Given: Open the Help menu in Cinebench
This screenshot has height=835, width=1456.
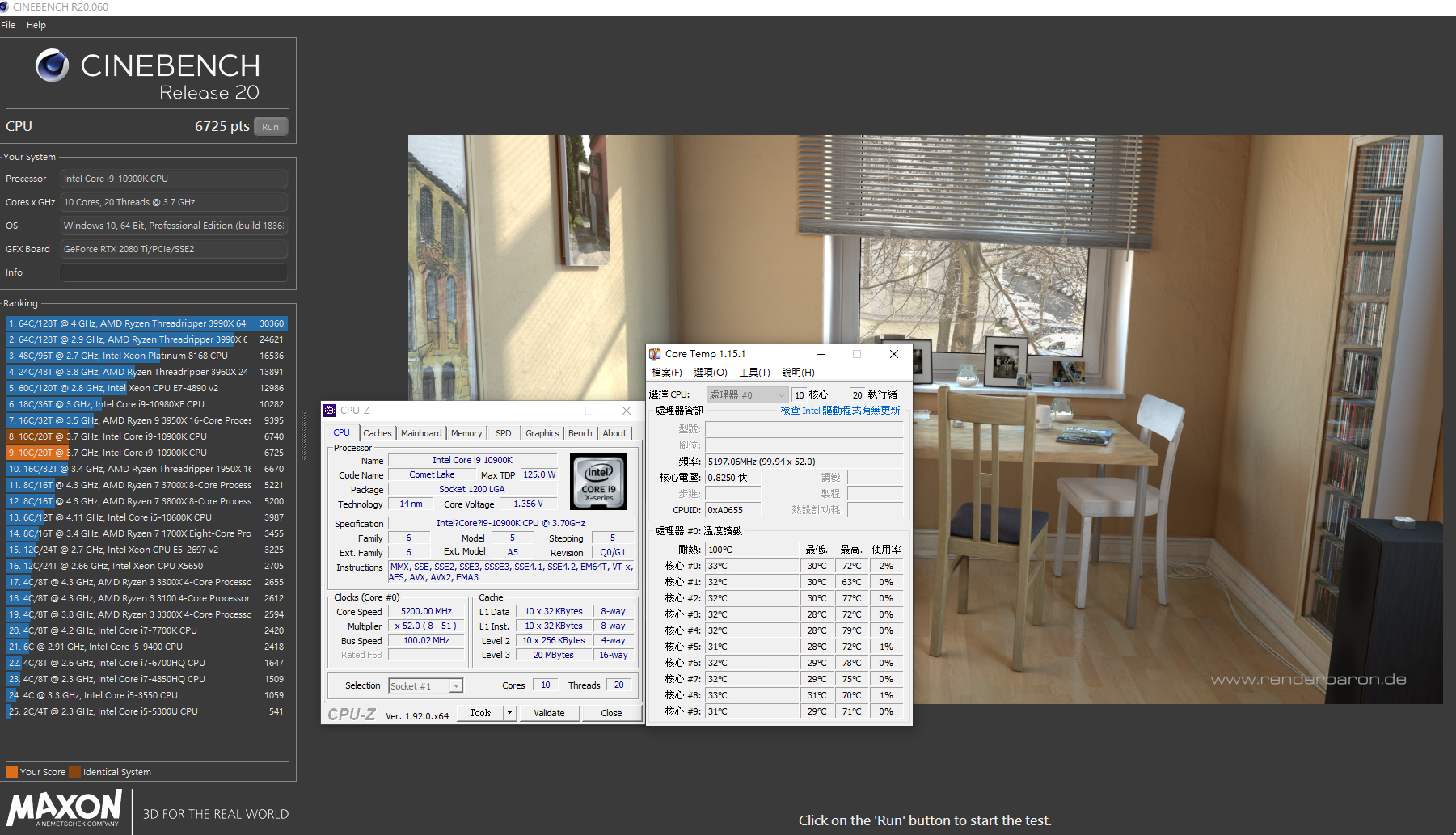Looking at the screenshot, I should [36, 25].
